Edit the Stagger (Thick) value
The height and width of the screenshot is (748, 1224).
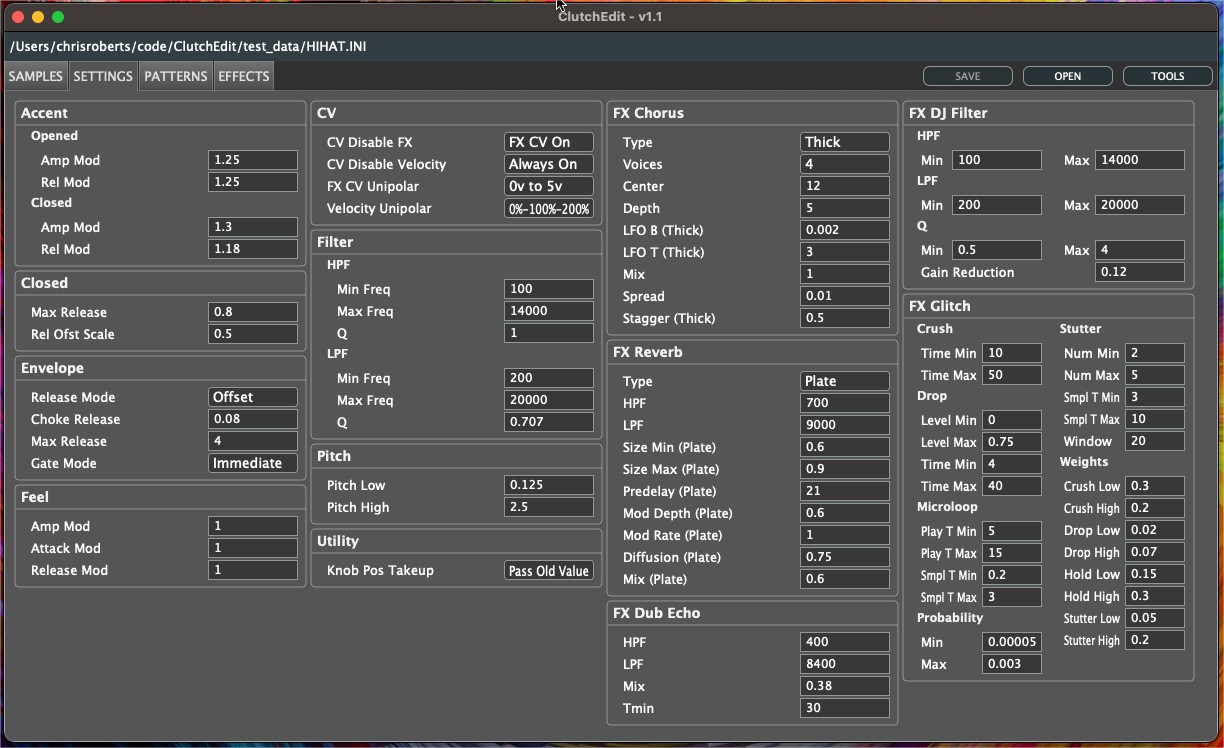(845, 318)
